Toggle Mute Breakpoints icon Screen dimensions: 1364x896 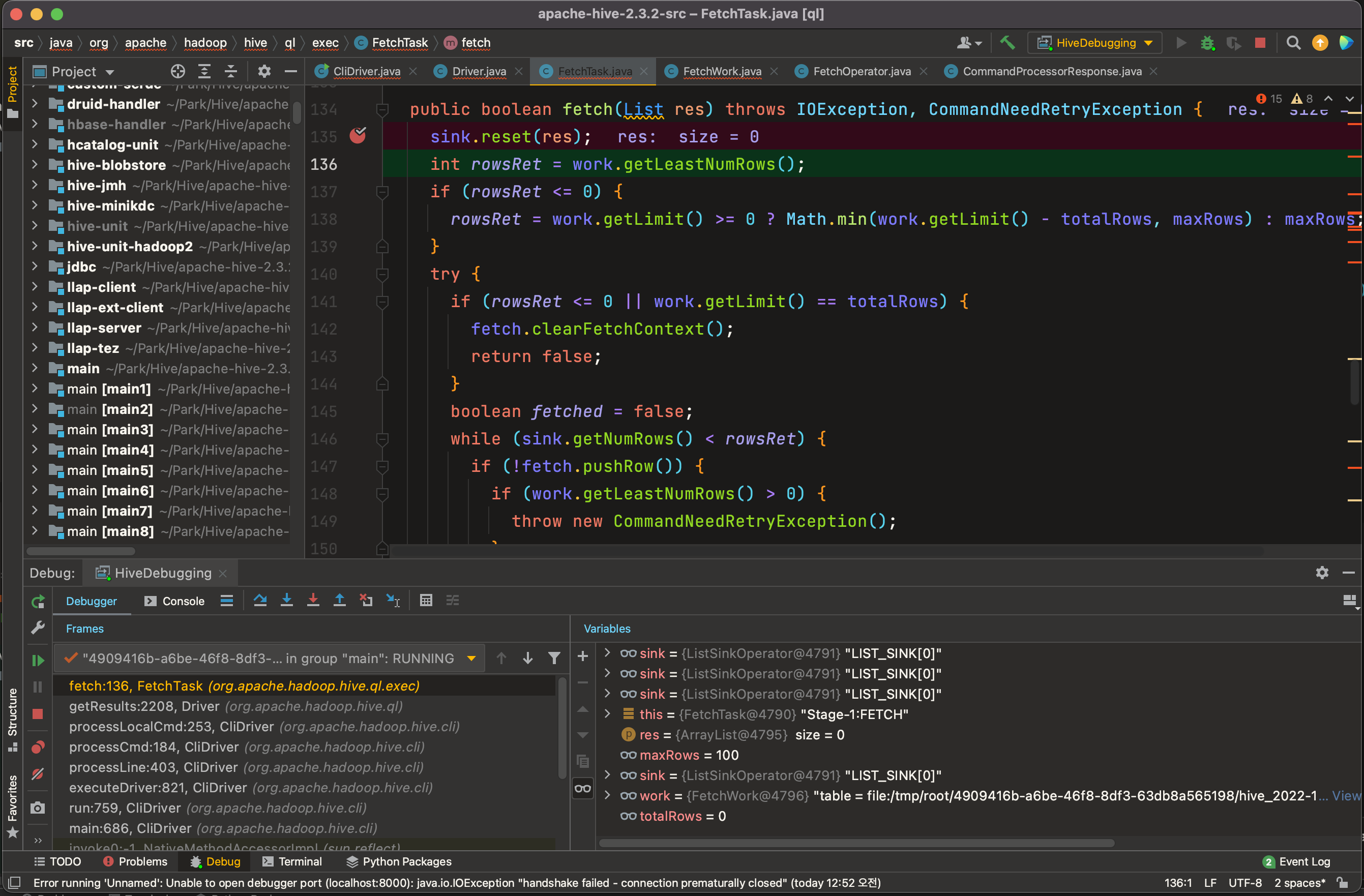tap(38, 774)
